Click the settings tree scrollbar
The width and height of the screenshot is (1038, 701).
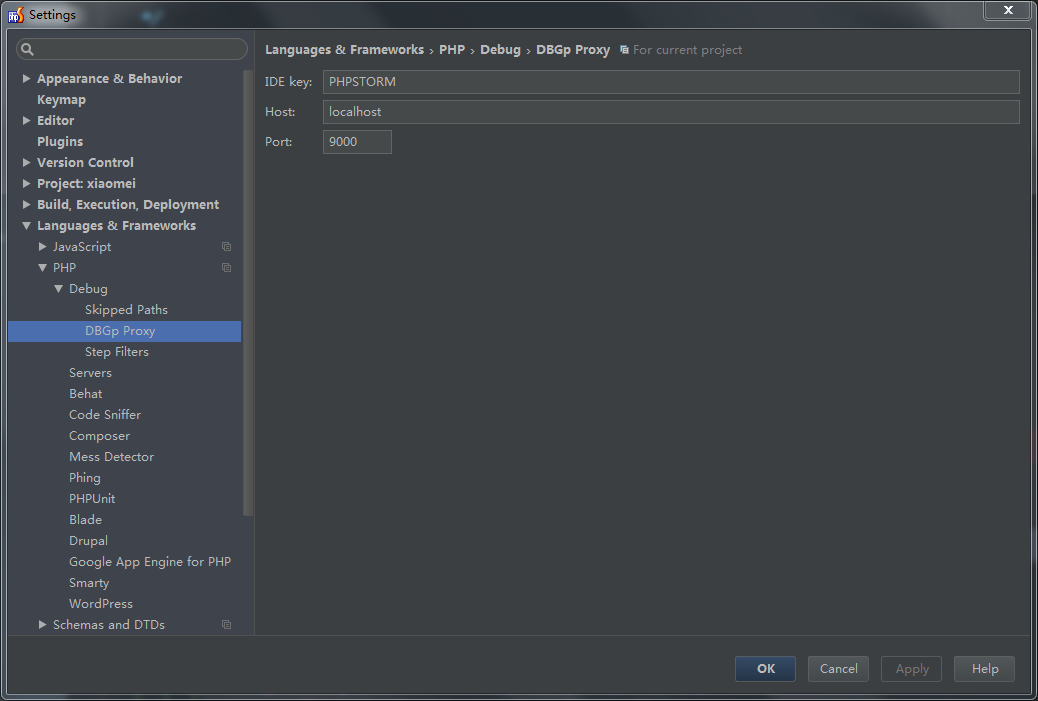[248, 293]
